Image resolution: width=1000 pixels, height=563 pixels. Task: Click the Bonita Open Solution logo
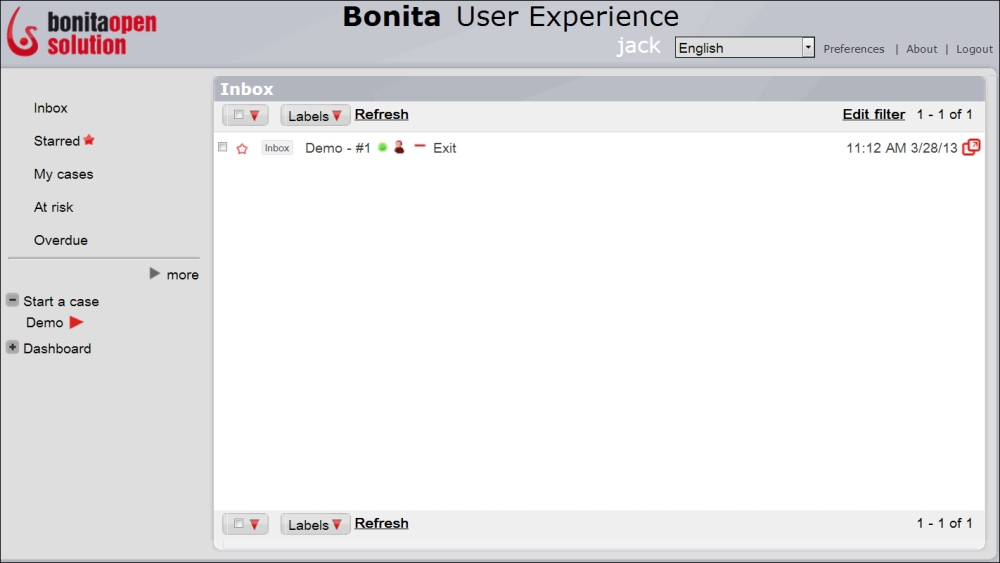click(82, 32)
